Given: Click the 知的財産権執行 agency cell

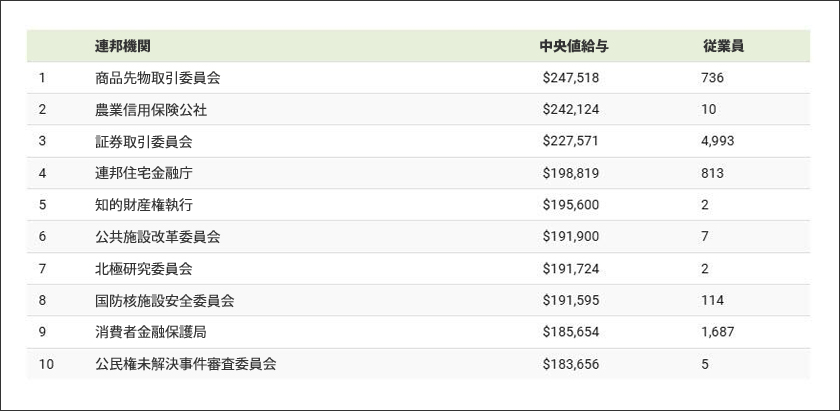Looking at the screenshot, I should (144, 205).
